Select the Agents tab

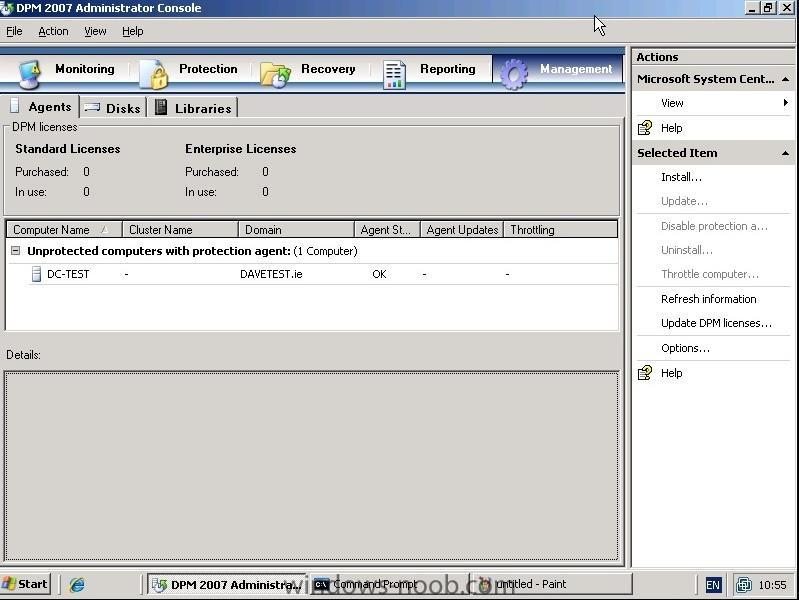point(41,107)
